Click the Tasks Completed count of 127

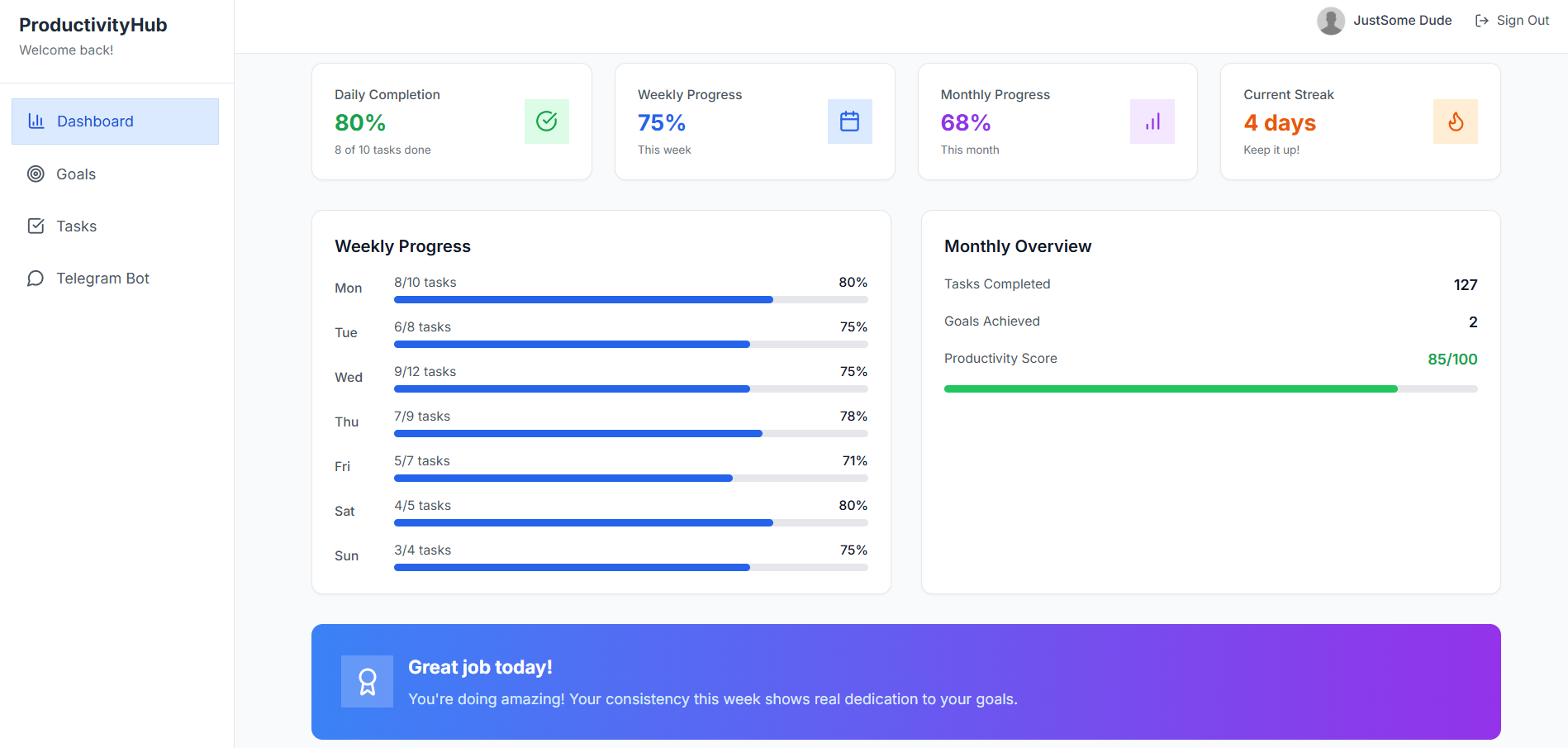(x=1466, y=284)
